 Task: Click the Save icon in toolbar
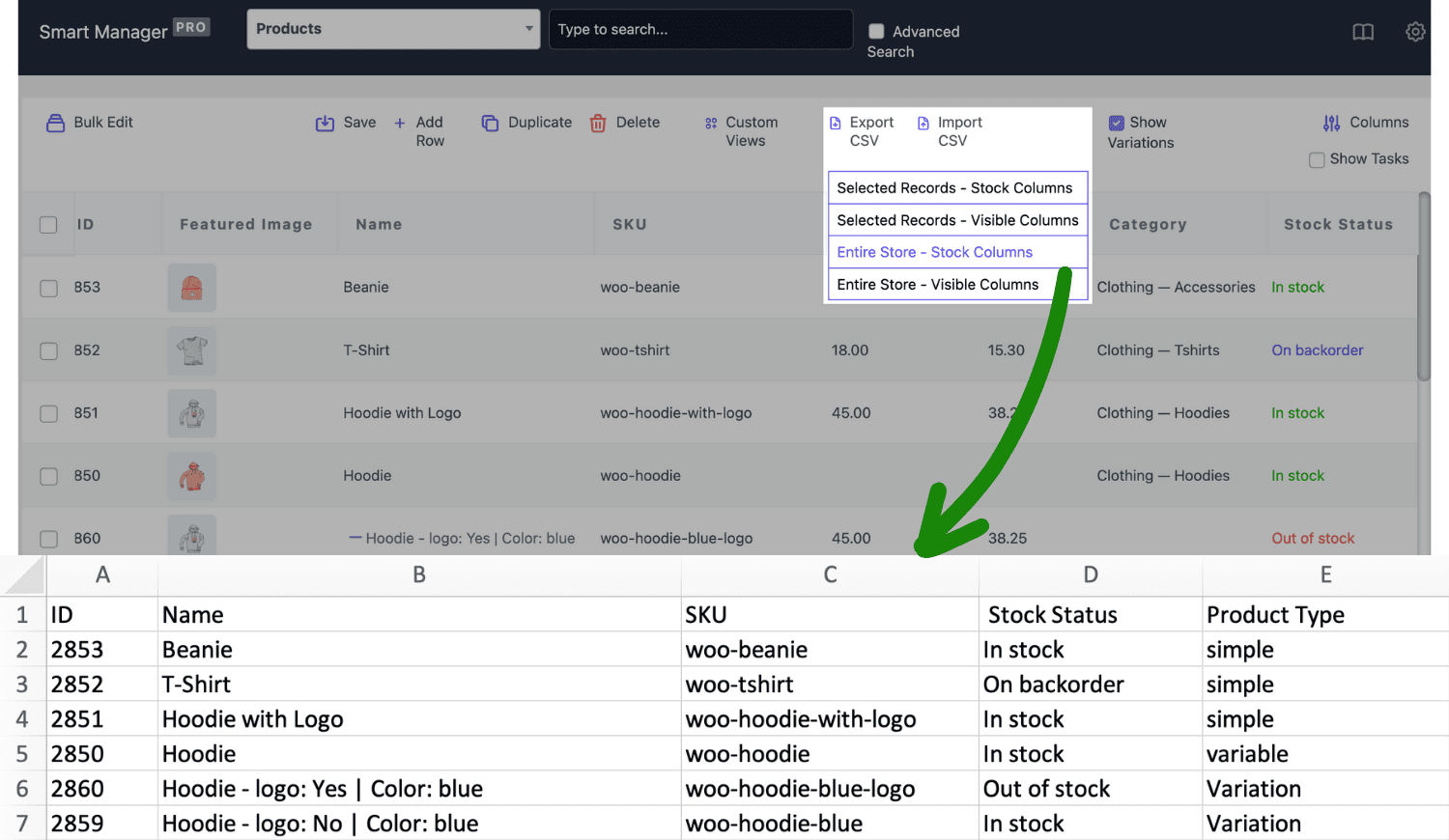click(325, 124)
